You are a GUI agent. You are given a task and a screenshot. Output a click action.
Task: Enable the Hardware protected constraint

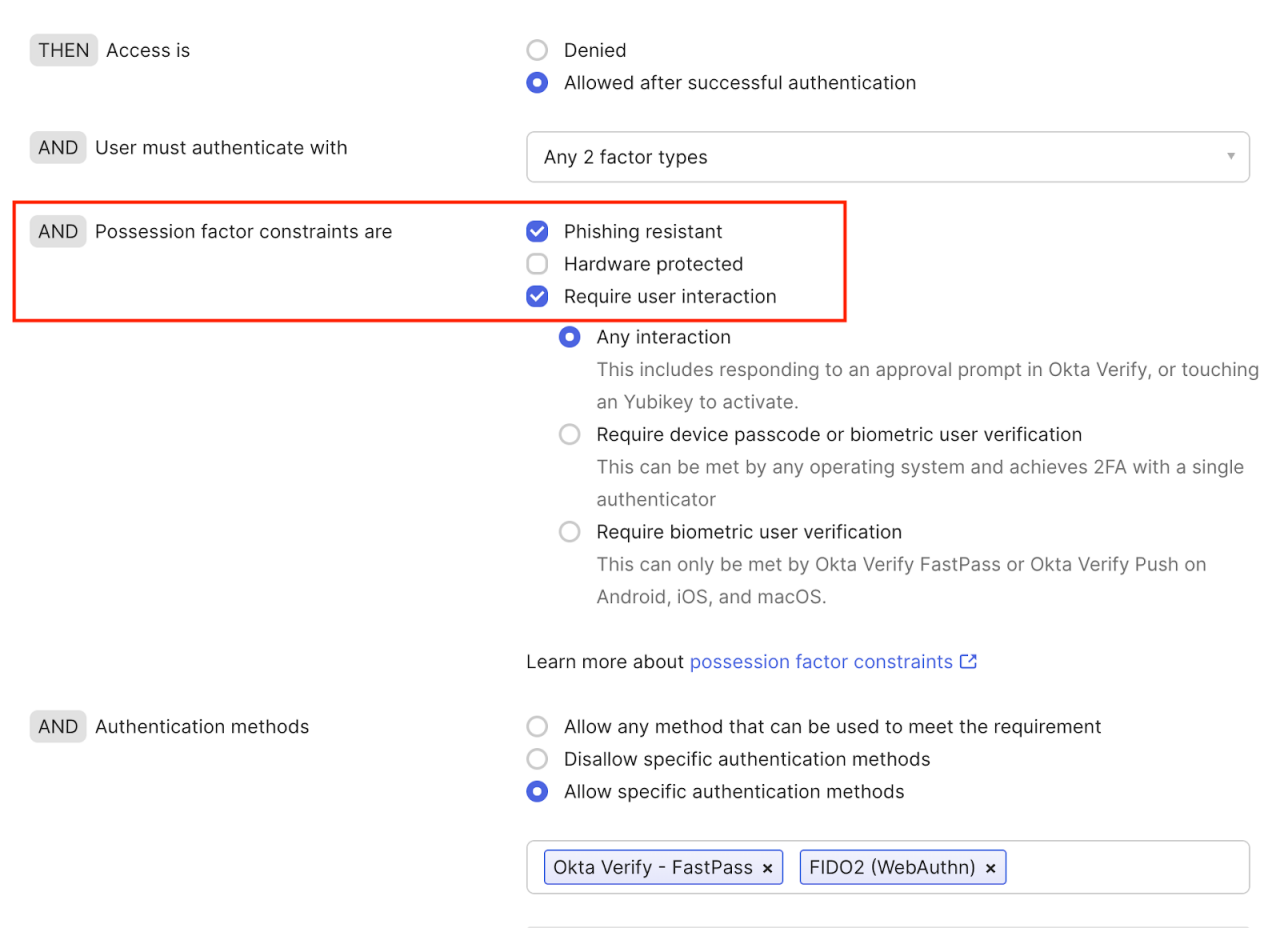pos(537,264)
